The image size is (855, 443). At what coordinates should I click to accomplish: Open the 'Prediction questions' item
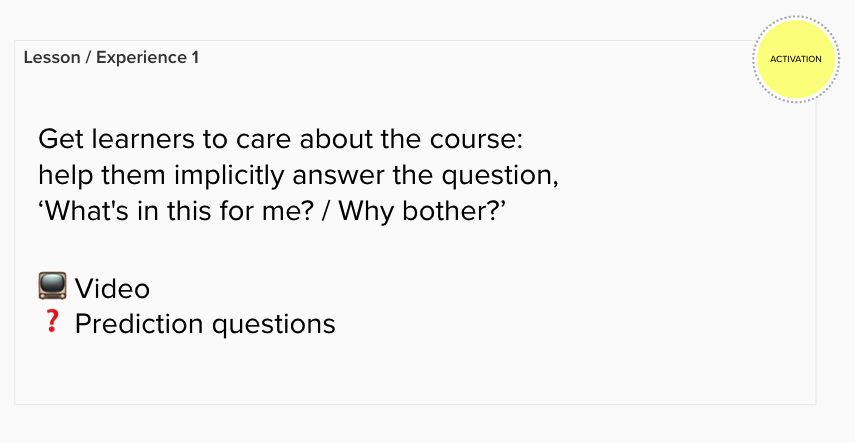[x=205, y=324]
